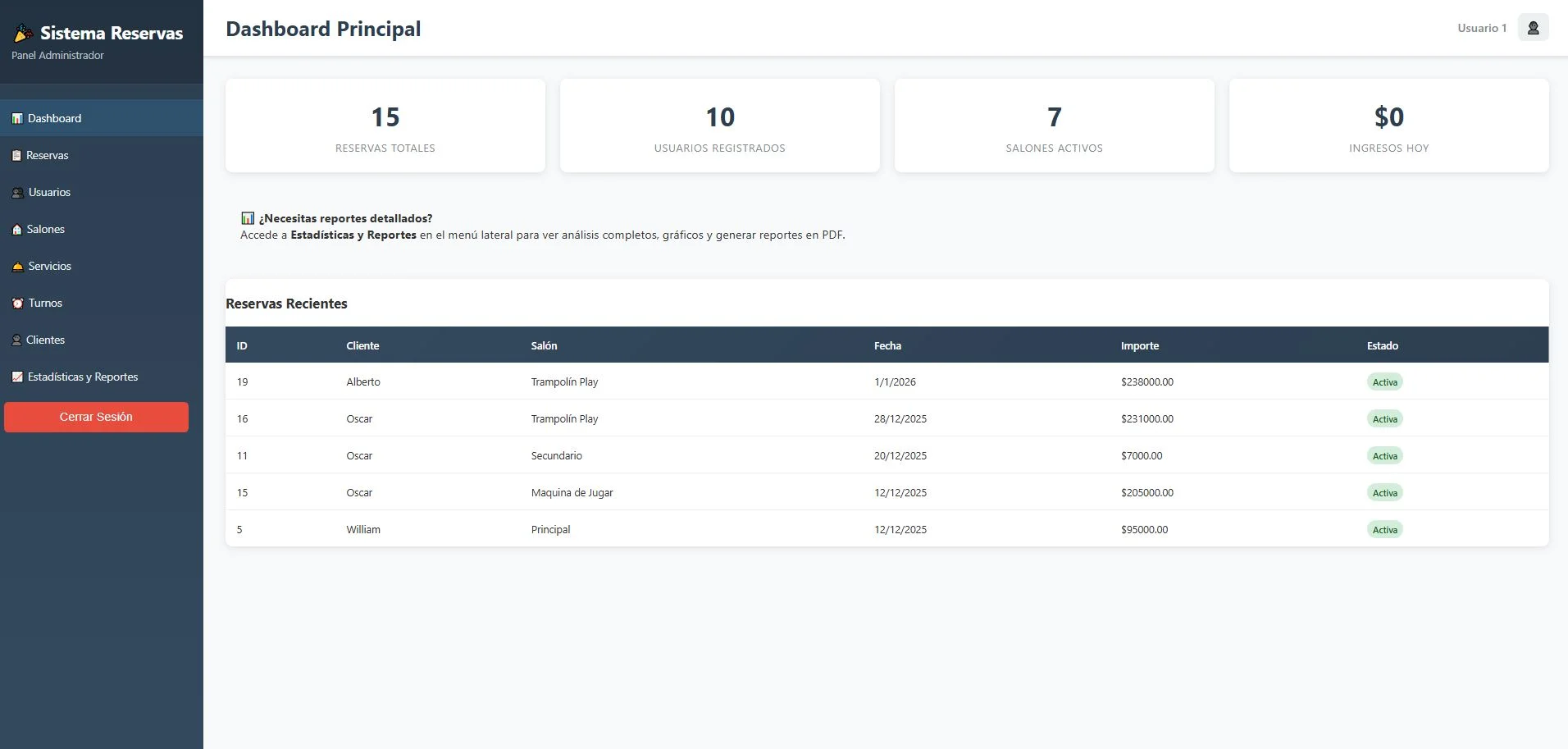Screen dimensions: 1568x749
Task: Select the Salones house icon
Action: (16, 228)
